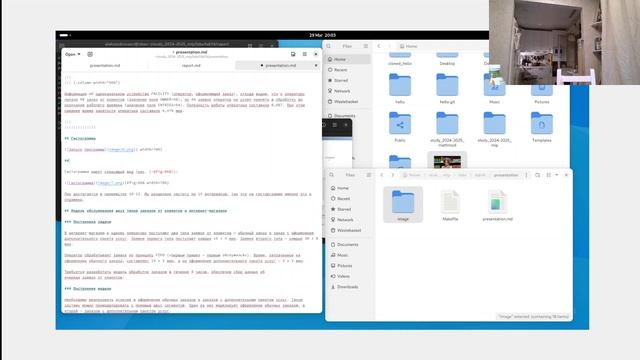Click the date and time in top bar

coord(322,35)
